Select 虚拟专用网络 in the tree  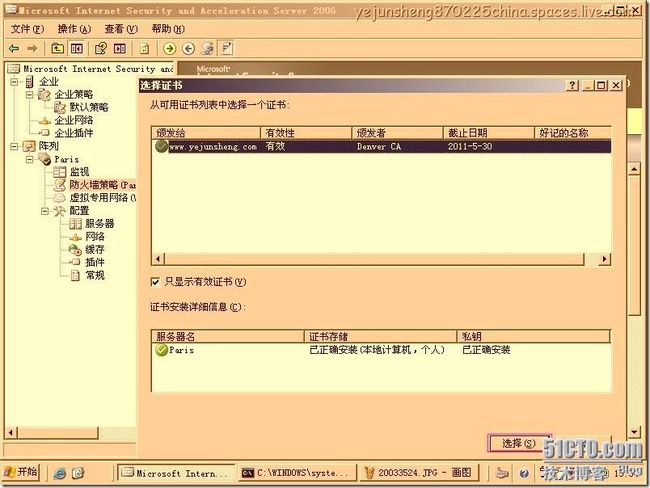tap(102, 198)
